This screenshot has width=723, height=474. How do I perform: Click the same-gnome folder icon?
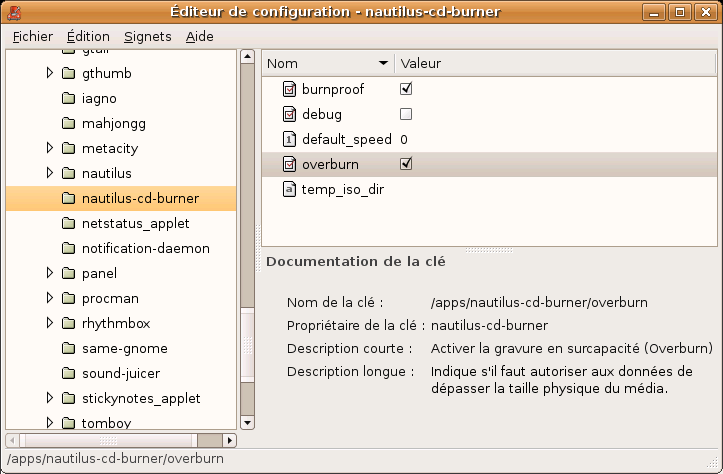tap(69, 348)
